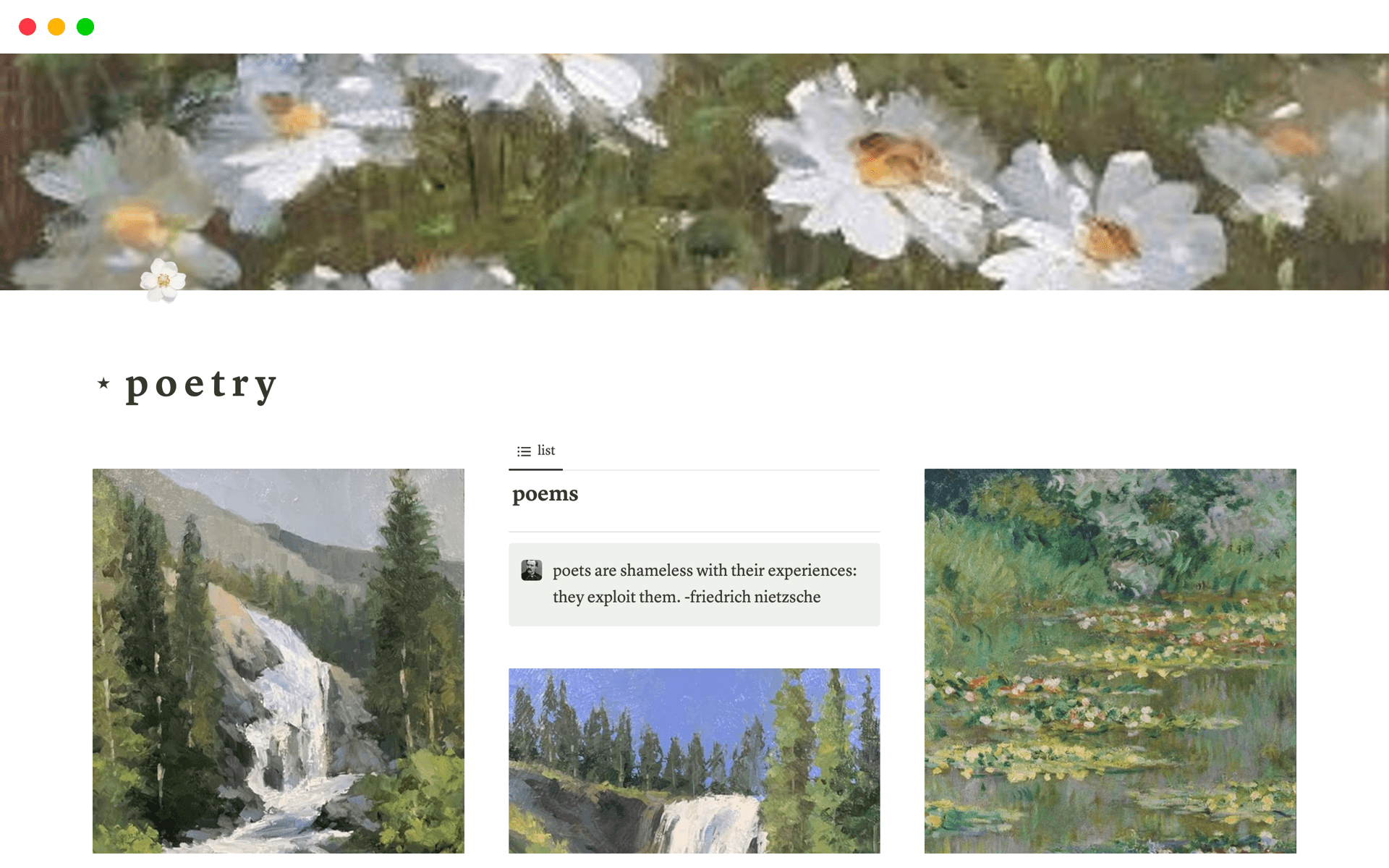Open the waterfall mountain painting
This screenshot has height=868, width=1389.
pyautogui.click(x=279, y=661)
